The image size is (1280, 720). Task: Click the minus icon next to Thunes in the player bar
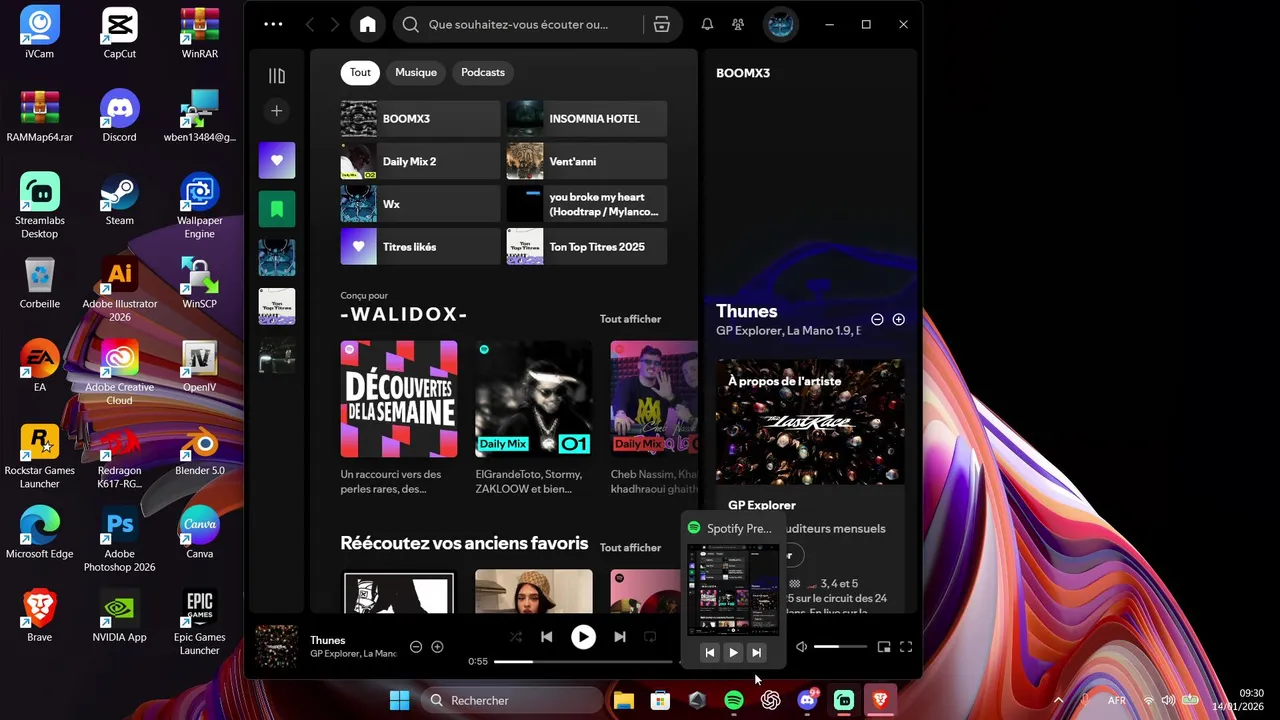pos(416,647)
